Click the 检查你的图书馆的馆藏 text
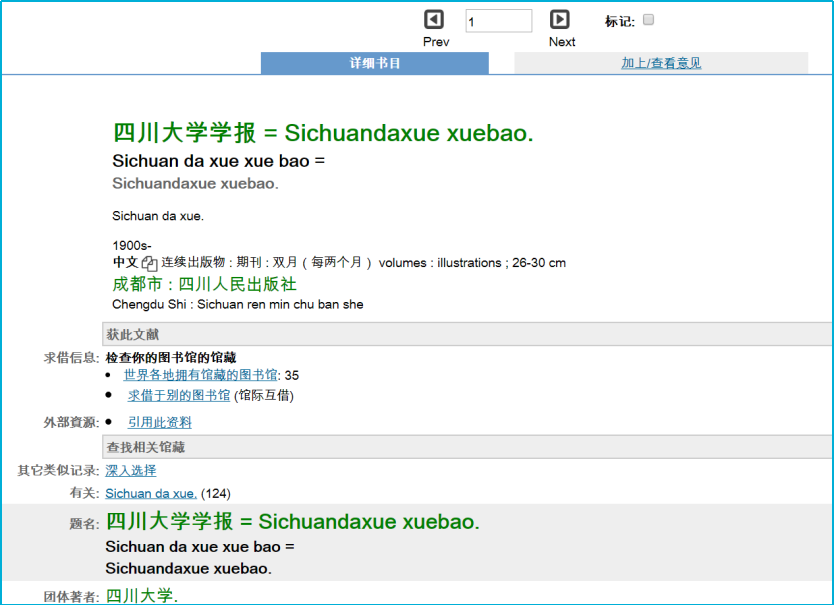This screenshot has height=605, width=834. 171,358
